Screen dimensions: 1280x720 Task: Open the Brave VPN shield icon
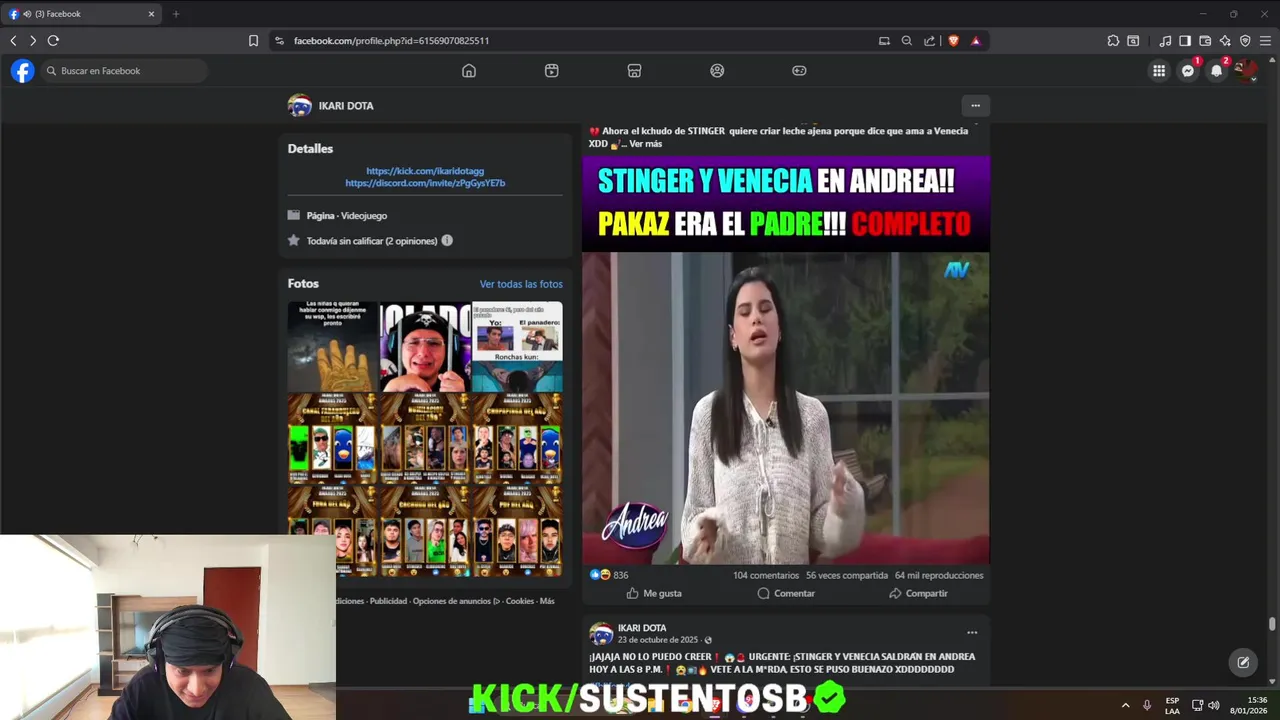1245,41
